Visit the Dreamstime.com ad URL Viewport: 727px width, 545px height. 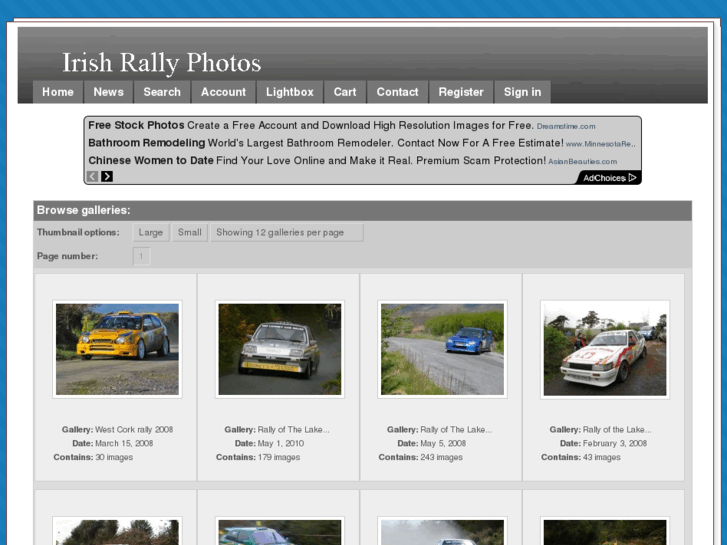(566, 126)
